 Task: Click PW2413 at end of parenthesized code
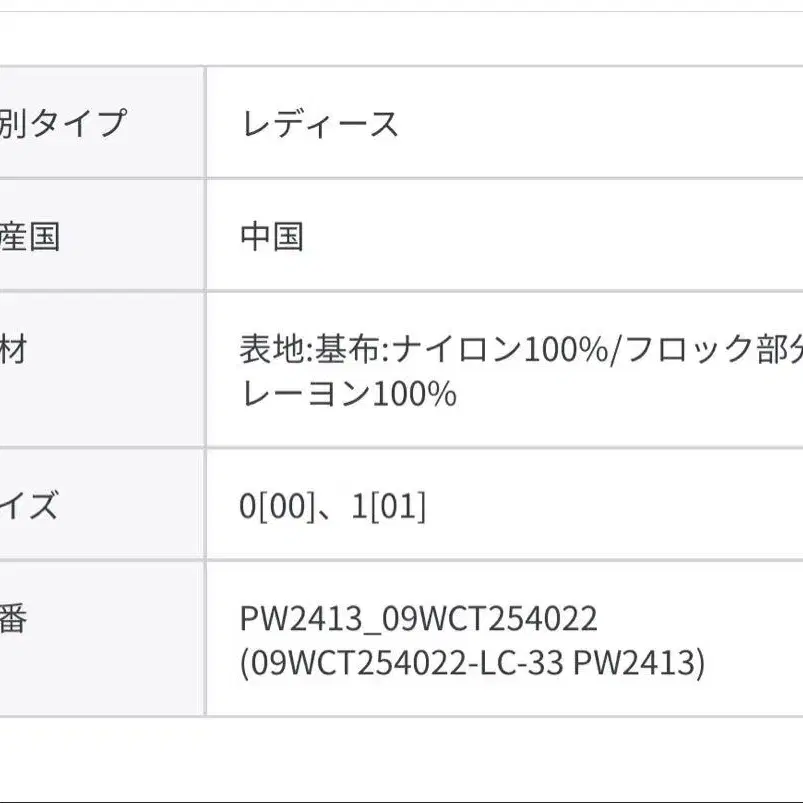coord(636,663)
